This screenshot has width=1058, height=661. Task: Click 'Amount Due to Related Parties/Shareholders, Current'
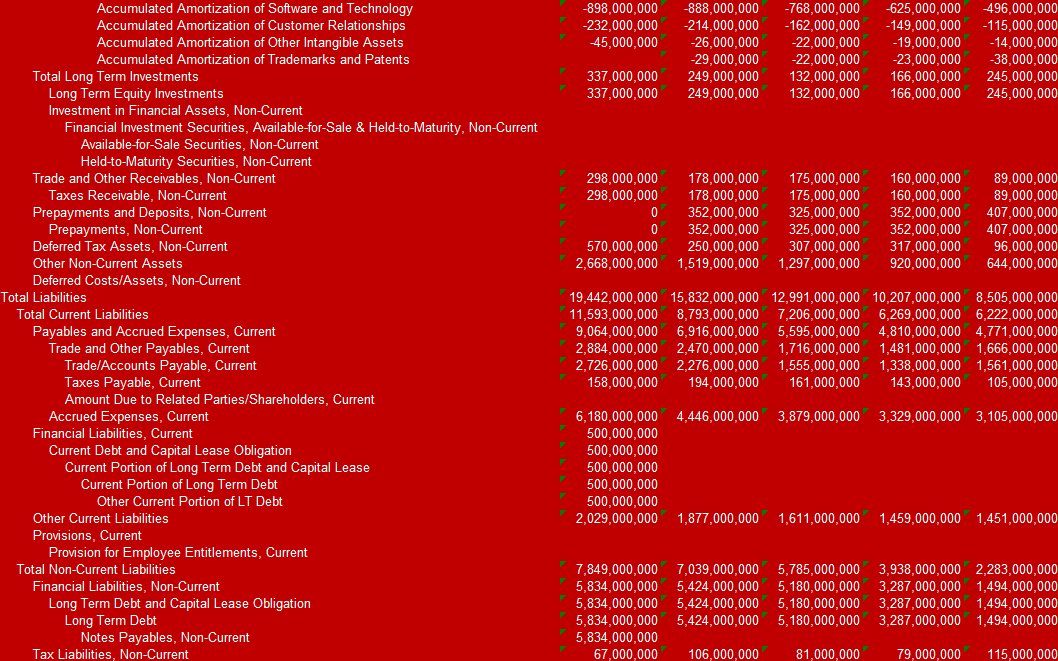pos(219,399)
